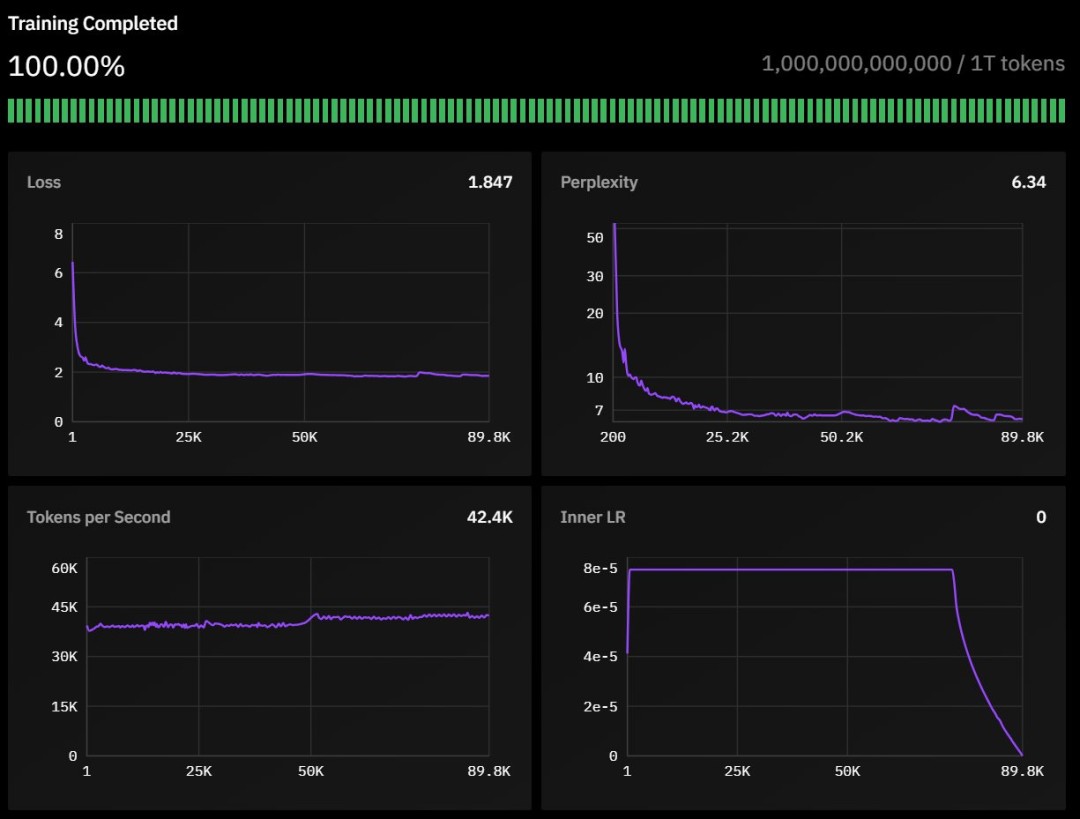Click the Loss value 1.847
The height and width of the screenshot is (819, 1080).
[490, 182]
